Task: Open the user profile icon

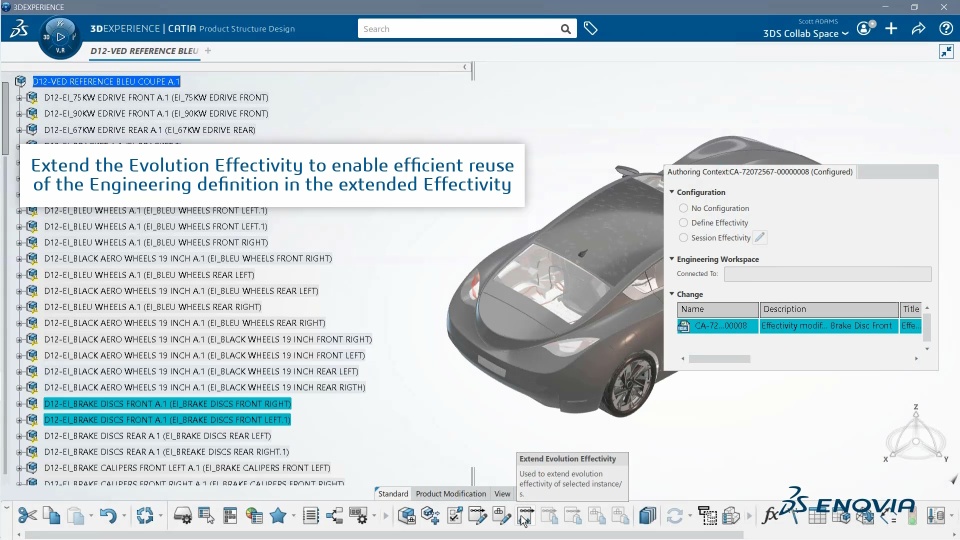Action: click(864, 28)
